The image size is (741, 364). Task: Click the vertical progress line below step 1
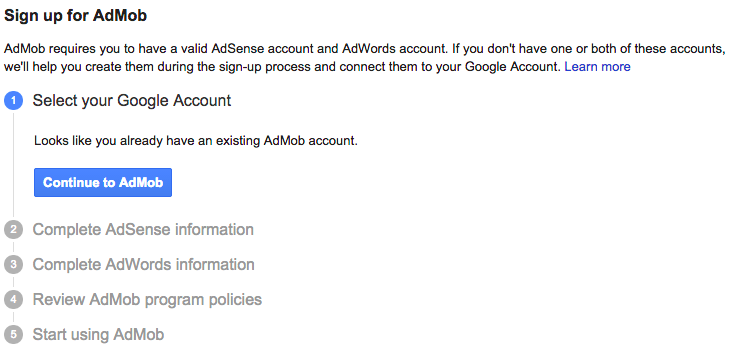point(14,165)
